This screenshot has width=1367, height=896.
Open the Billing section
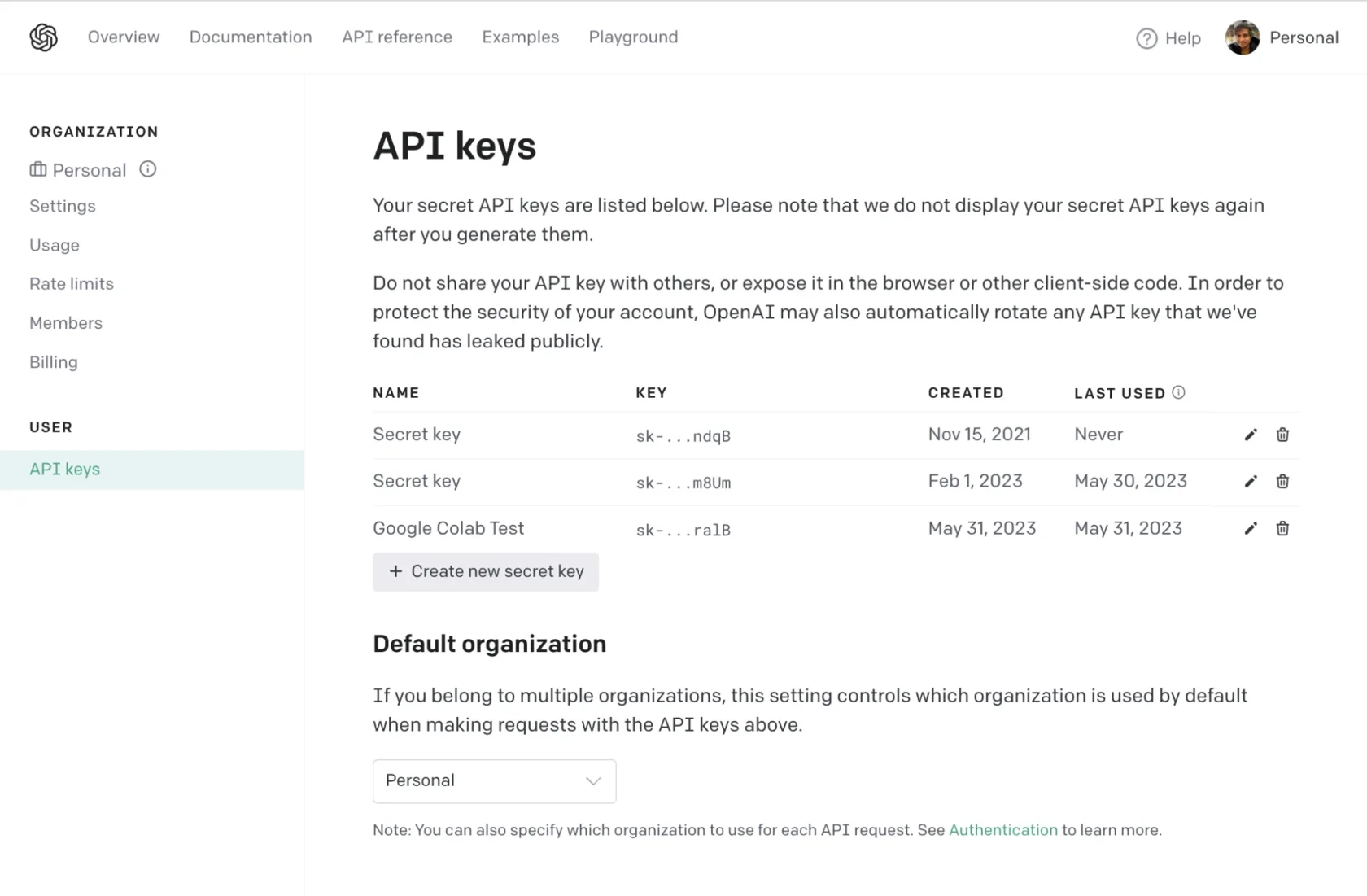pos(54,362)
